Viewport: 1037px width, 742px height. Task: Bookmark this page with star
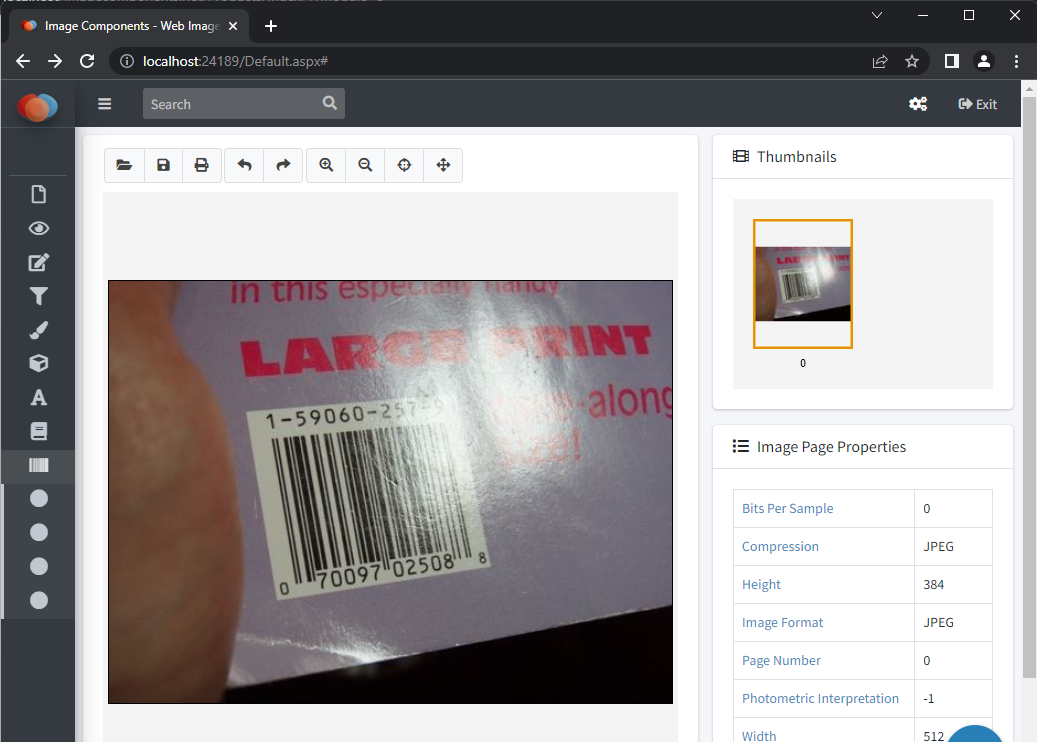[912, 62]
